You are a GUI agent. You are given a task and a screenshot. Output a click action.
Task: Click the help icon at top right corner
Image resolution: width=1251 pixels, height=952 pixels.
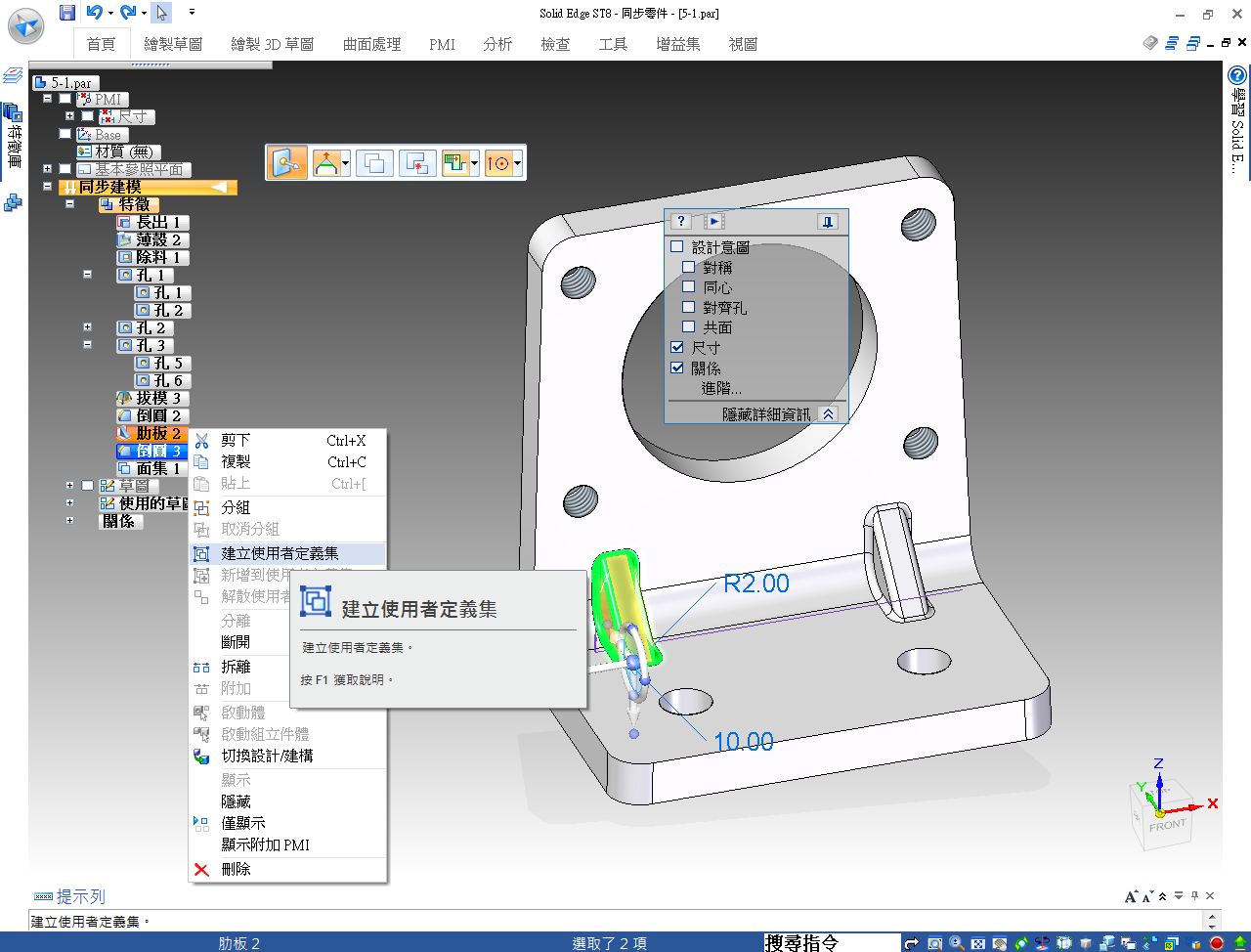1237,75
